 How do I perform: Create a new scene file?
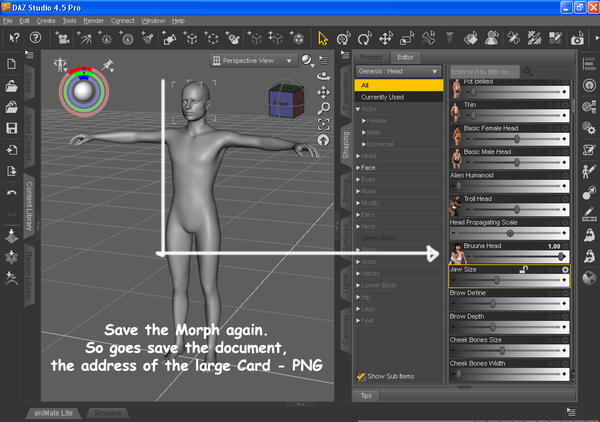tap(11, 64)
